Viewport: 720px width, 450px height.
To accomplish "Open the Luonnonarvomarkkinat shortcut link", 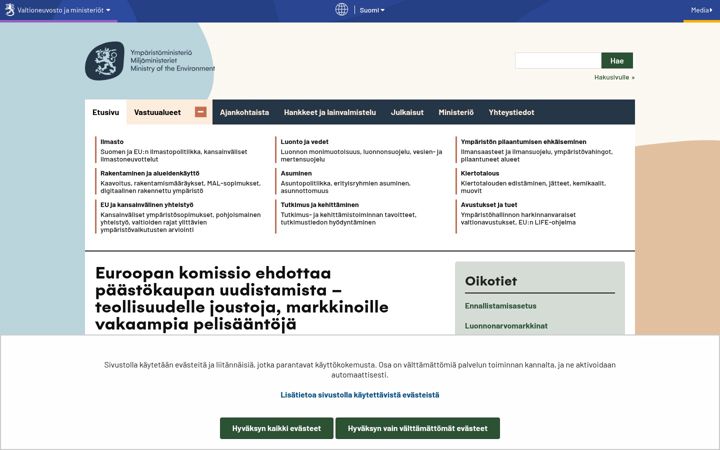I will 506,326.
